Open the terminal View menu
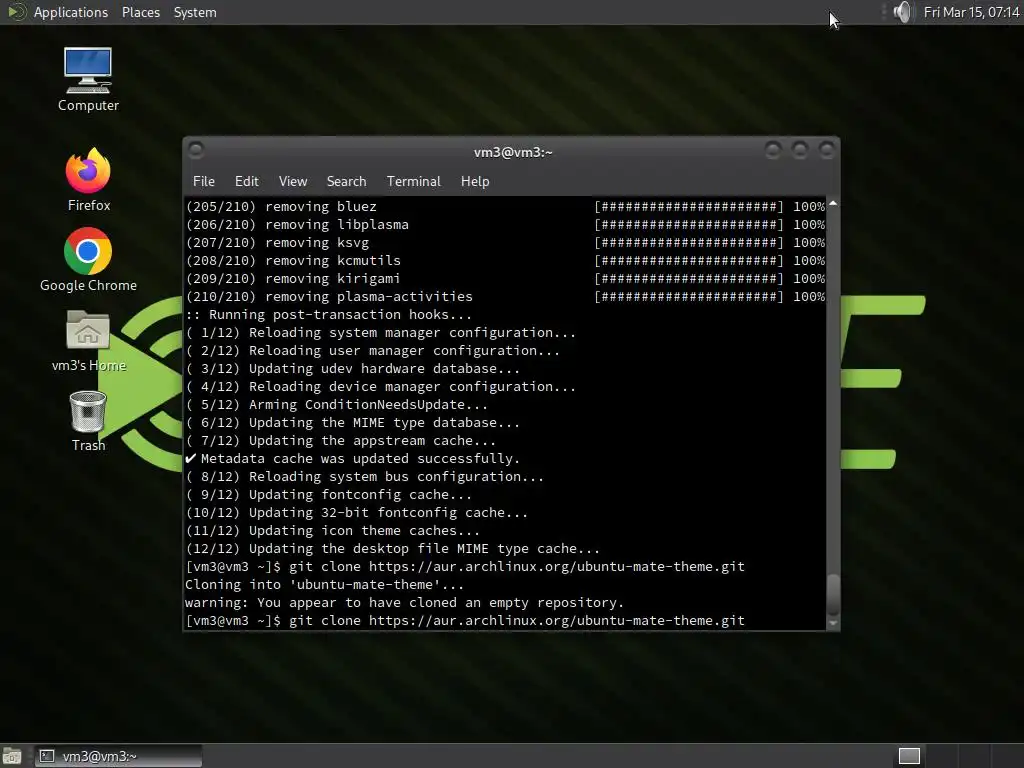This screenshot has width=1024, height=768. coord(293,182)
